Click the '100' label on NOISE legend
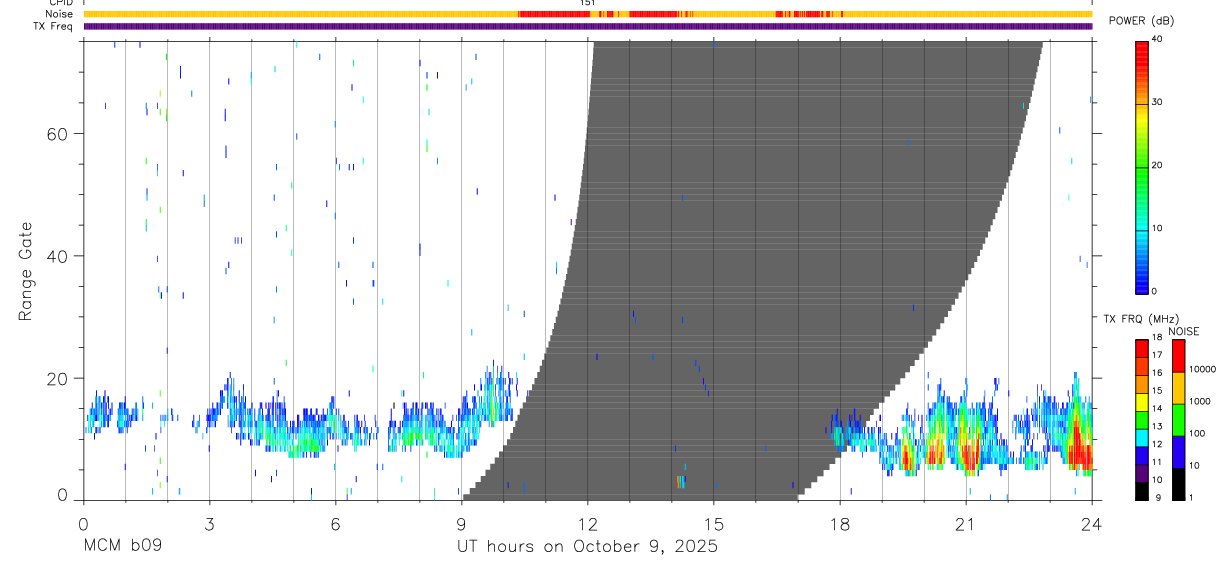The width and height of the screenshot is (1228, 567). 1199,433
